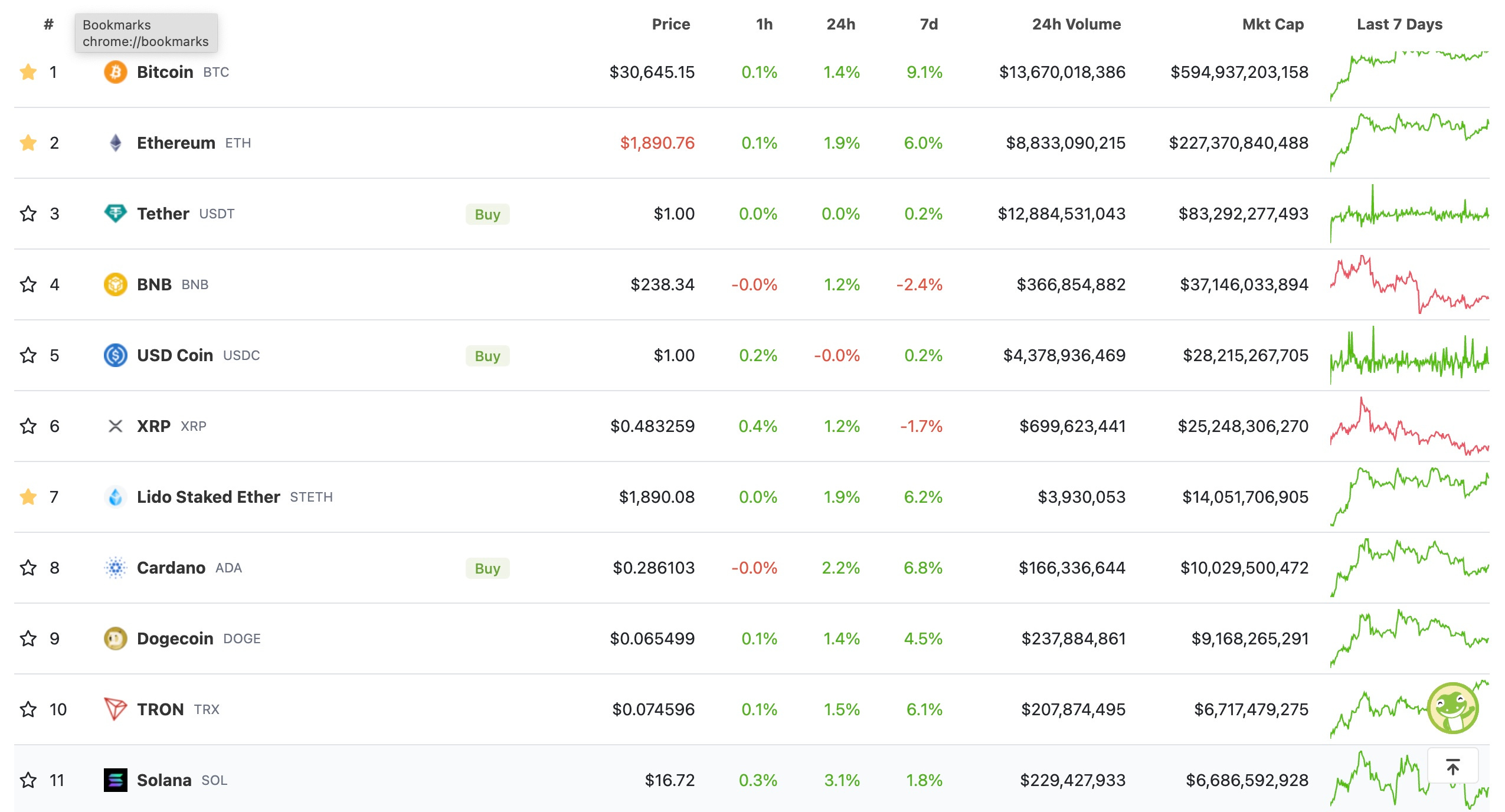Image resolution: width=1505 pixels, height=812 pixels.
Task: Click the green gecko mascot icon
Action: [x=1452, y=708]
